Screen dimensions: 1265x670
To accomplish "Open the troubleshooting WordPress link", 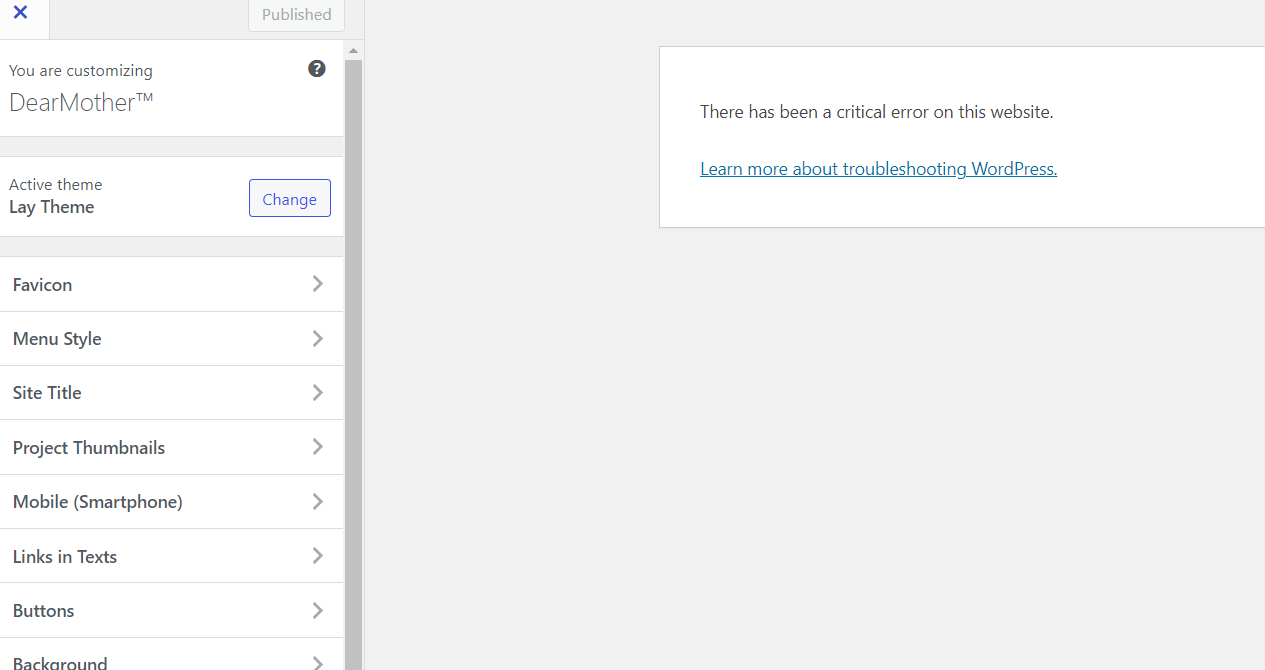I will tap(878, 169).
